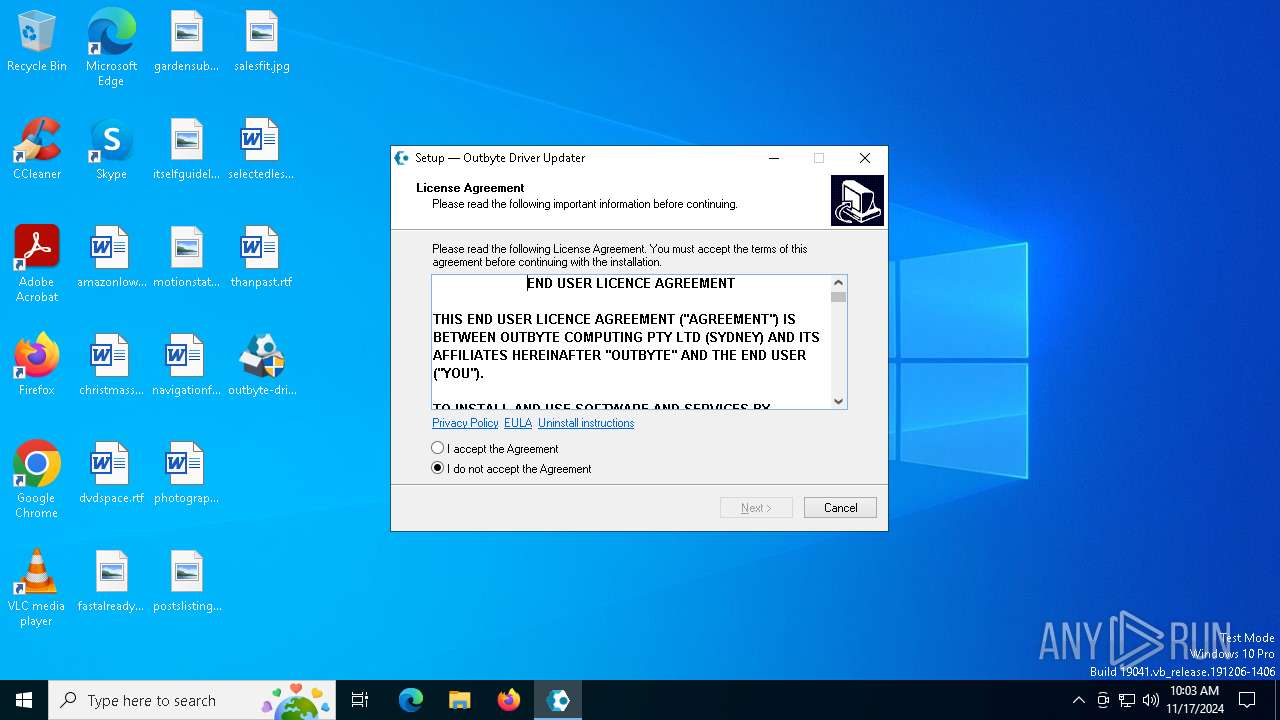Open Skype desktop shortcut
Image resolution: width=1280 pixels, height=720 pixels.
pyautogui.click(x=111, y=150)
